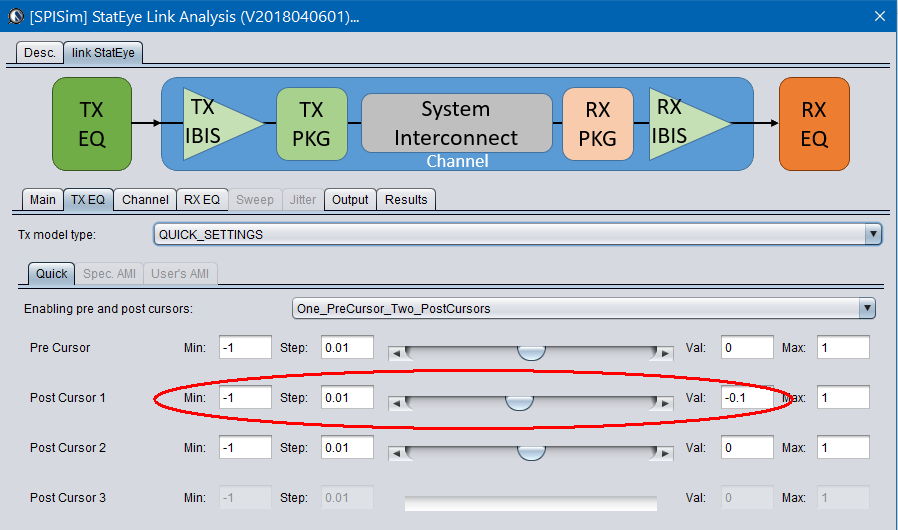Image resolution: width=898 pixels, height=530 pixels.
Task: Click Pre Cursor slider left arrow
Action: click(397, 352)
